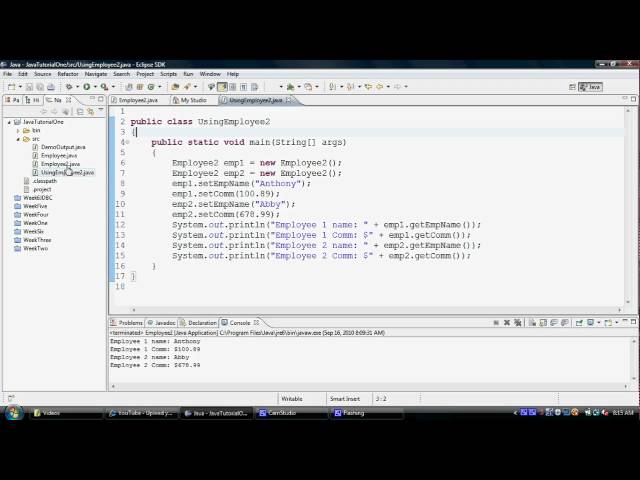The image size is (640, 480).
Task: Open the Source menu
Action: (x=42, y=74)
